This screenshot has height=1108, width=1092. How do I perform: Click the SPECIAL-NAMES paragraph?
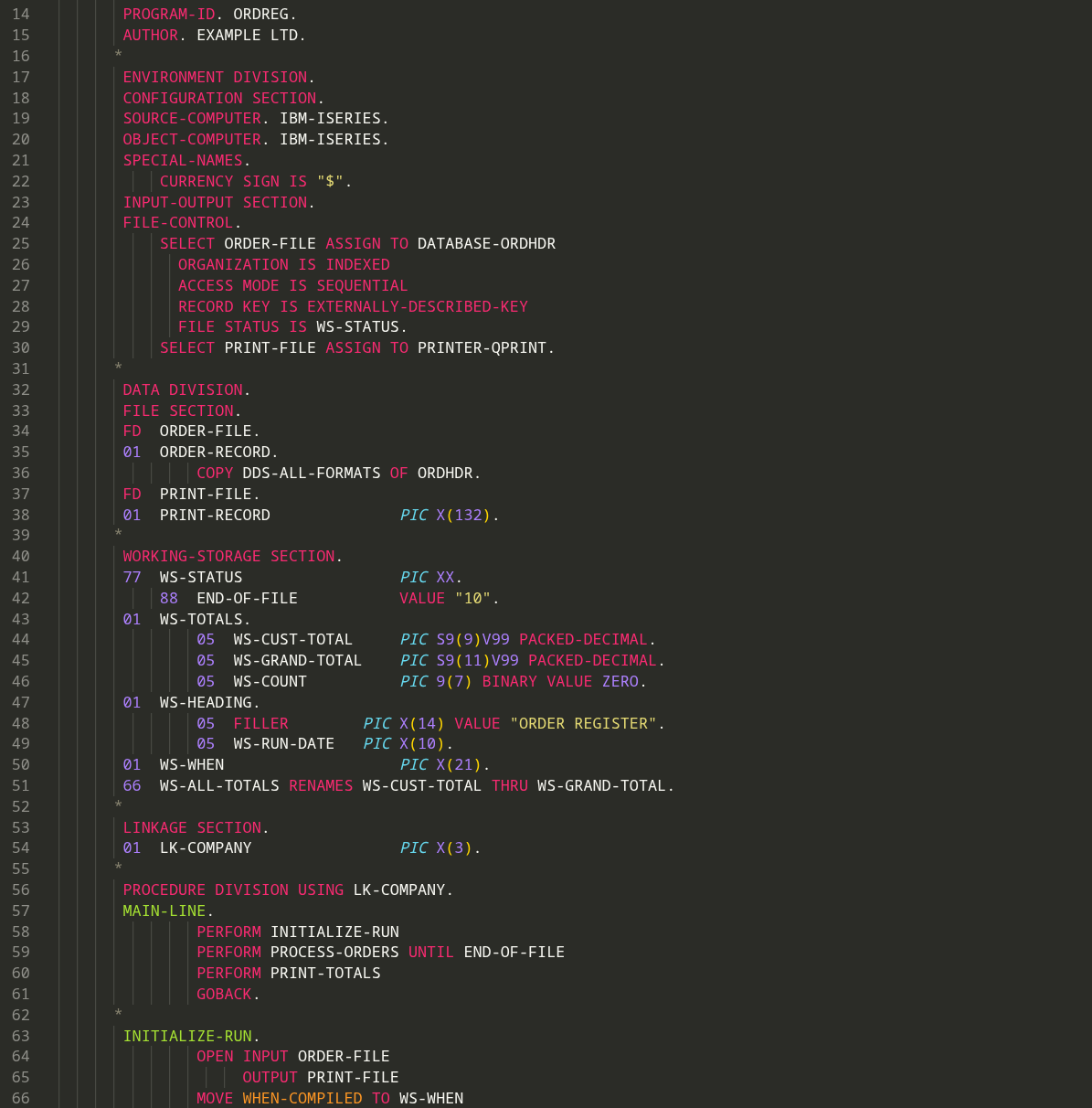click(x=183, y=161)
